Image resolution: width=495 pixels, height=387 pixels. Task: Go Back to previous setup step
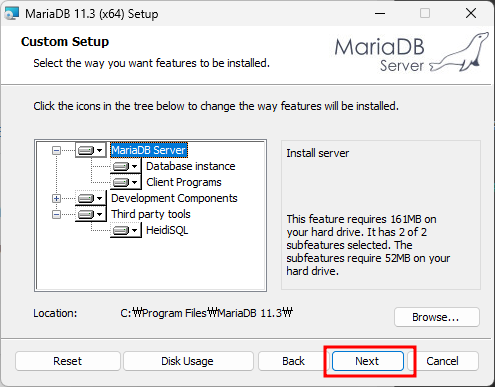293,361
